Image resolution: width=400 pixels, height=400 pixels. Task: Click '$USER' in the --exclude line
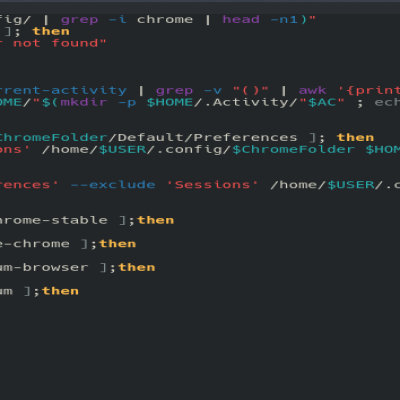click(351, 185)
